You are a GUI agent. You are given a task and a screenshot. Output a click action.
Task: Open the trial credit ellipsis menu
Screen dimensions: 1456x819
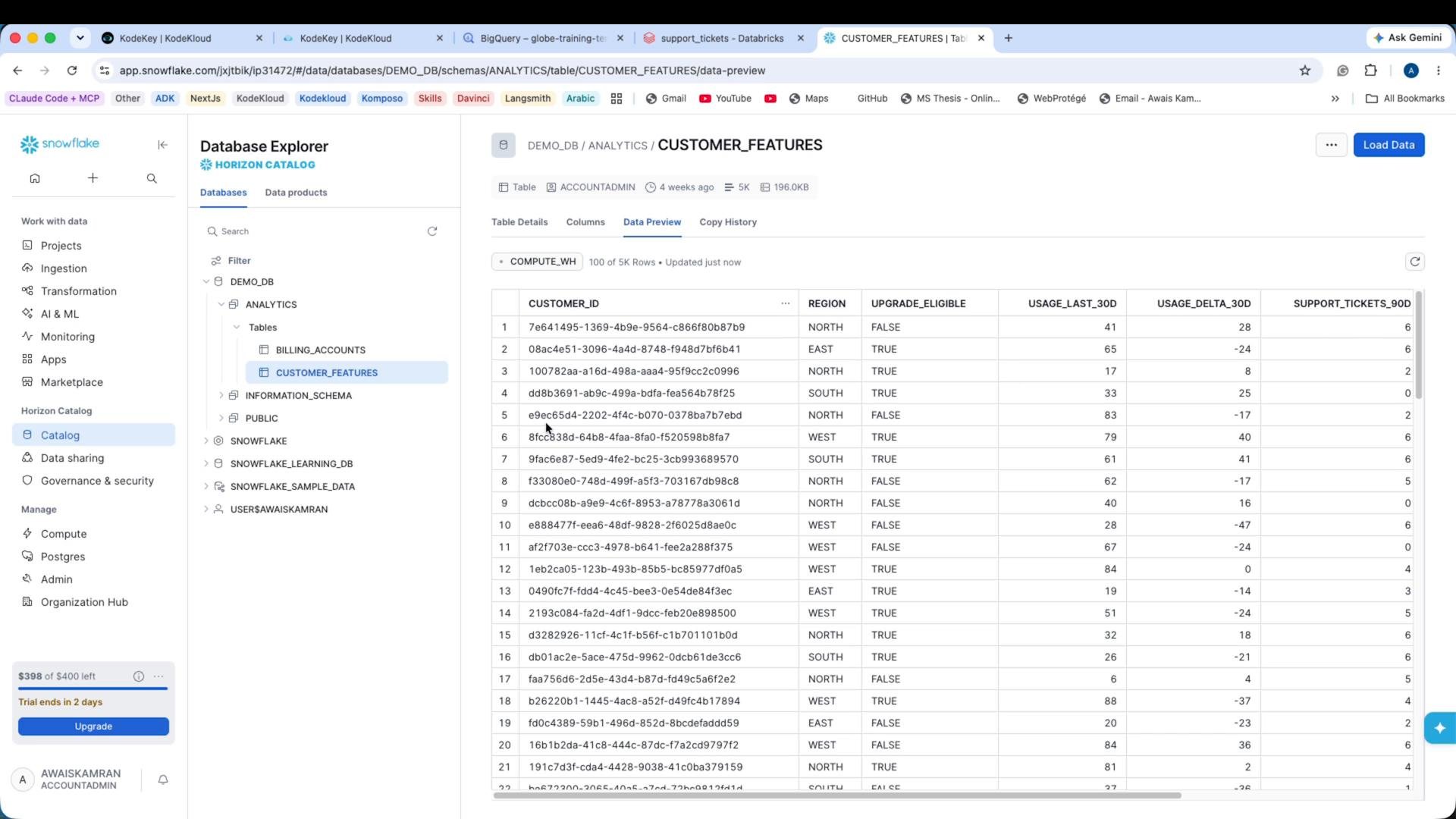[158, 676]
